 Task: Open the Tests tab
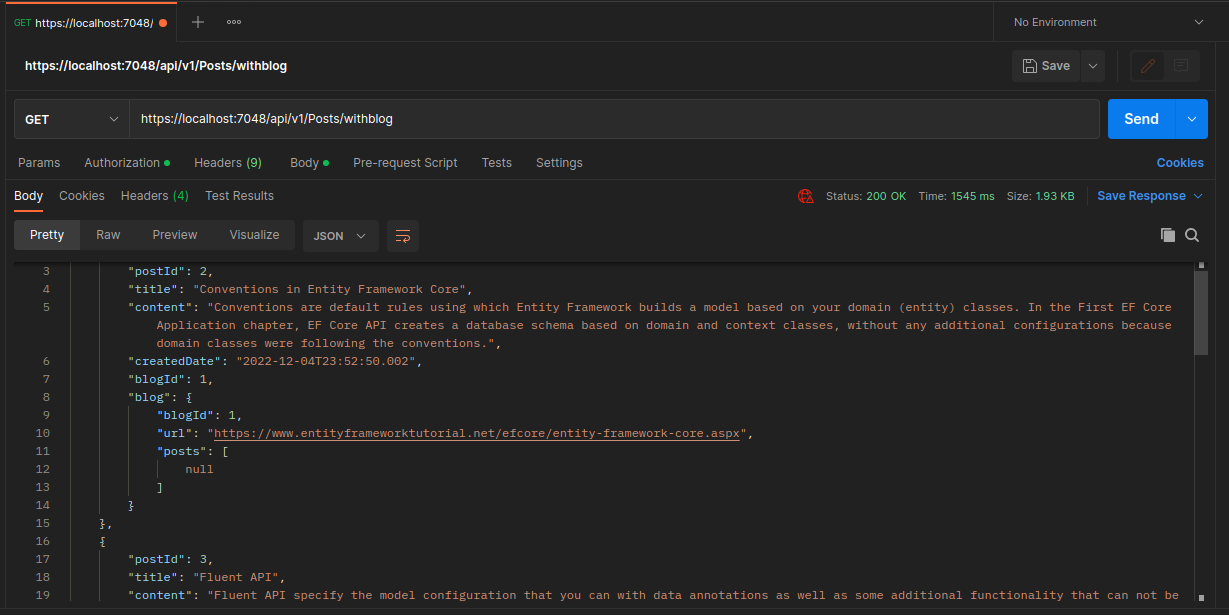point(496,163)
